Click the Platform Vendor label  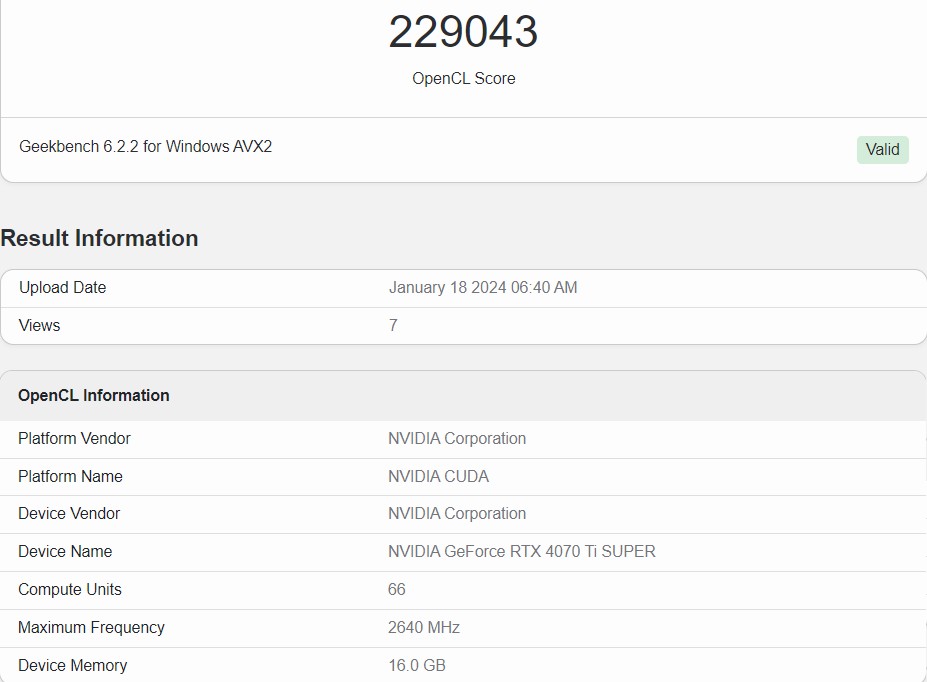(x=74, y=438)
